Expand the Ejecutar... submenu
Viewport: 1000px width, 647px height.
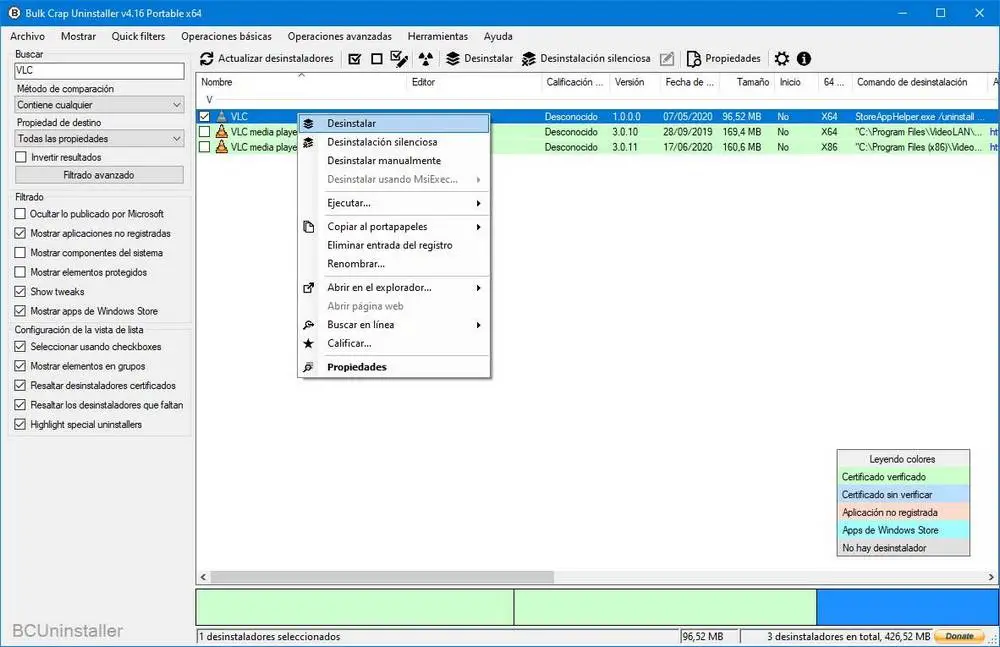tap(394, 203)
